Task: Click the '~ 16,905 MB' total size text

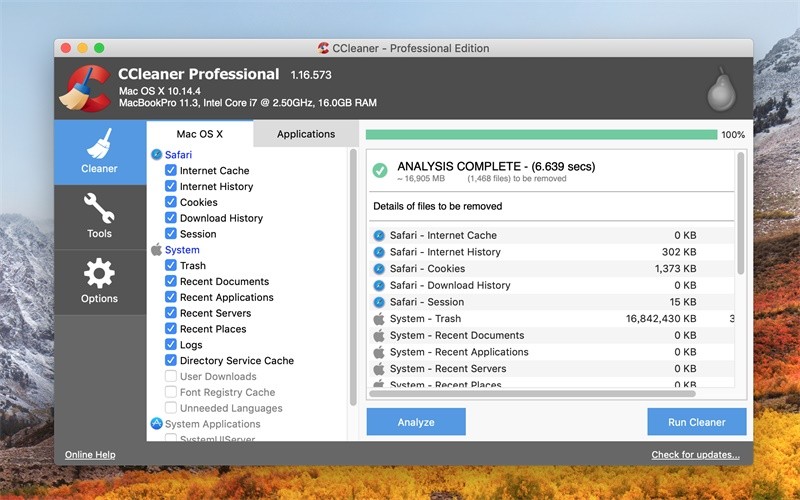Action: (421, 179)
